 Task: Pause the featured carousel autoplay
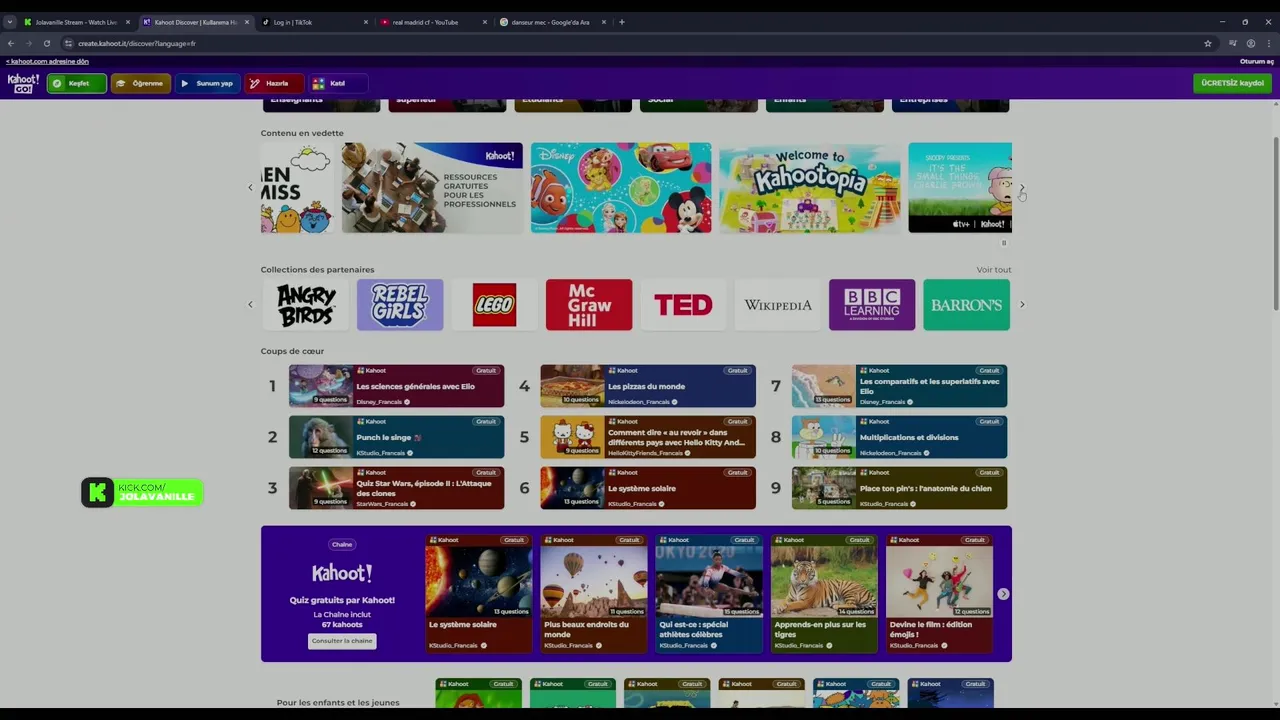[x=1004, y=243]
